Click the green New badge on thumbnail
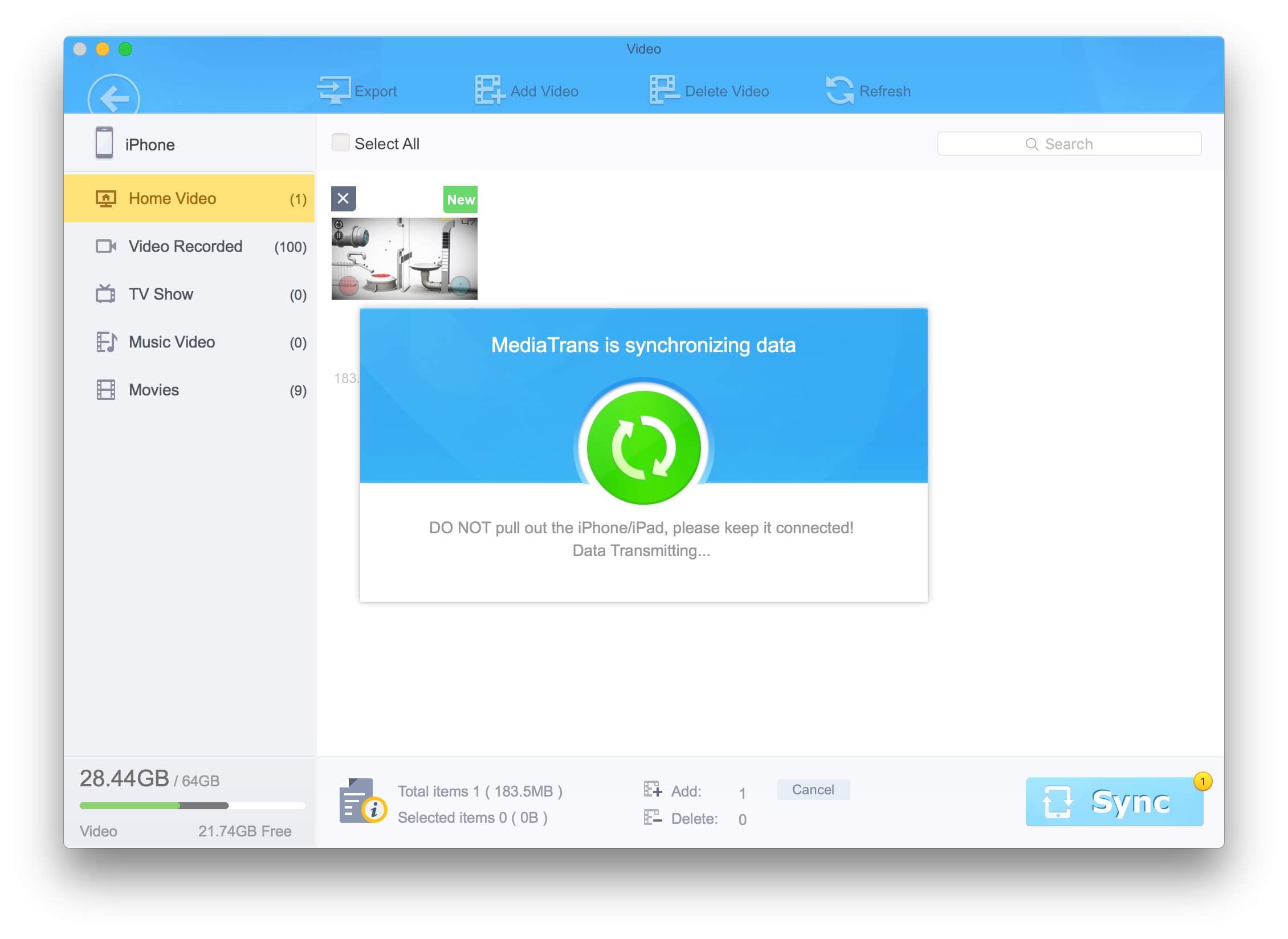This screenshot has width=1288, height=939. 460,199
